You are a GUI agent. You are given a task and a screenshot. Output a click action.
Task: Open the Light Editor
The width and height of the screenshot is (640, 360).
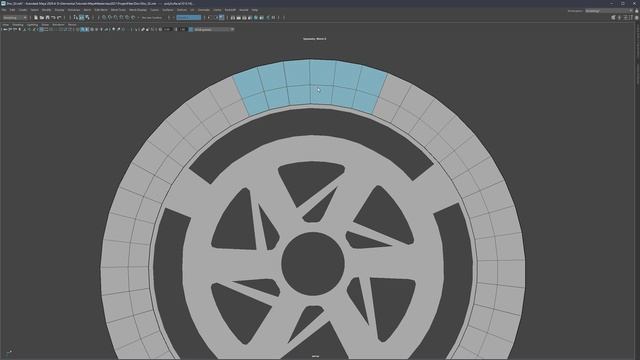click(x=268, y=18)
